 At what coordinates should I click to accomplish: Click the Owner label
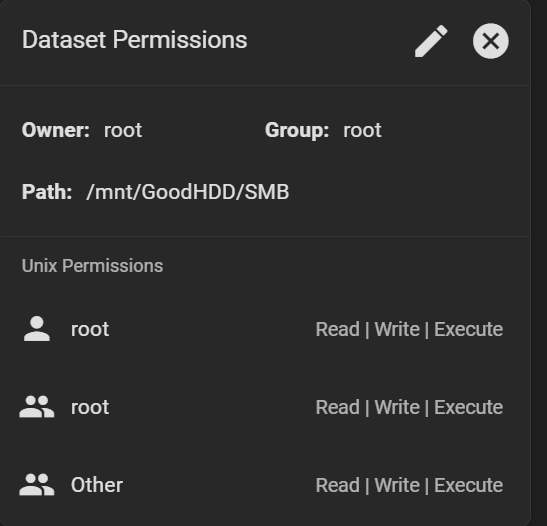56,130
